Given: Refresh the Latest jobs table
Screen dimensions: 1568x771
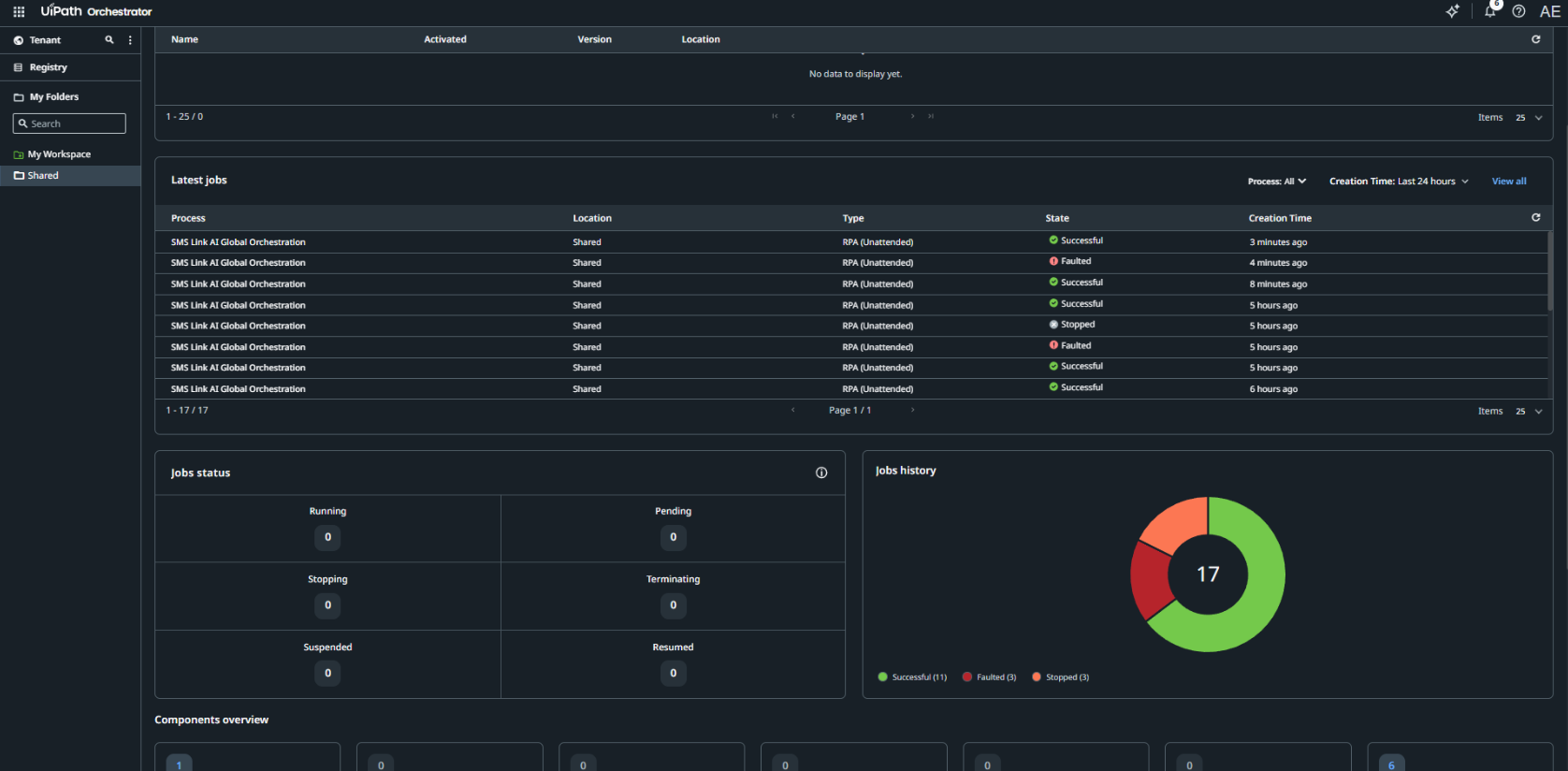Looking at the screenshot, I should point(1535,217).
